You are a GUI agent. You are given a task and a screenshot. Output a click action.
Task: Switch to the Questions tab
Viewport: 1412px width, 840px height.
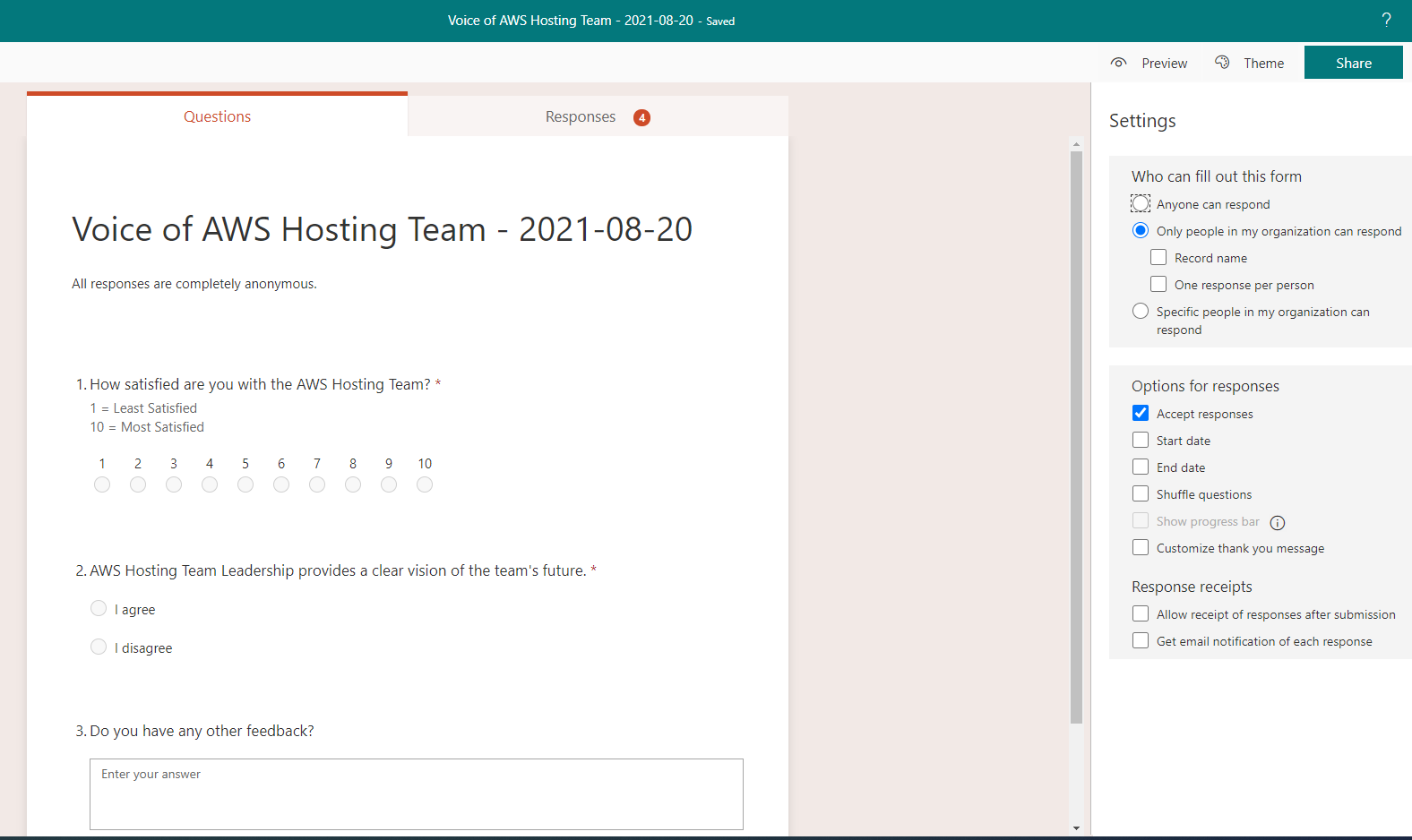pyautogui.click(x=217, y=116)
